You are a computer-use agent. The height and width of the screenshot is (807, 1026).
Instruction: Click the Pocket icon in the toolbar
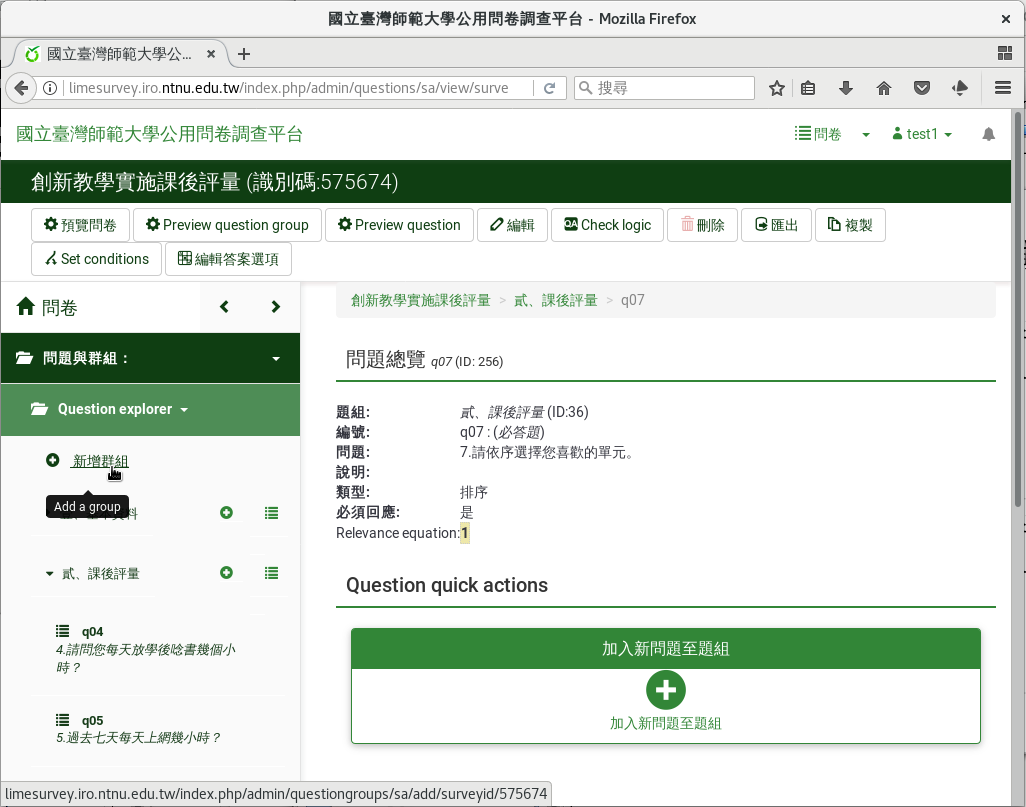(x=922, y=88)
